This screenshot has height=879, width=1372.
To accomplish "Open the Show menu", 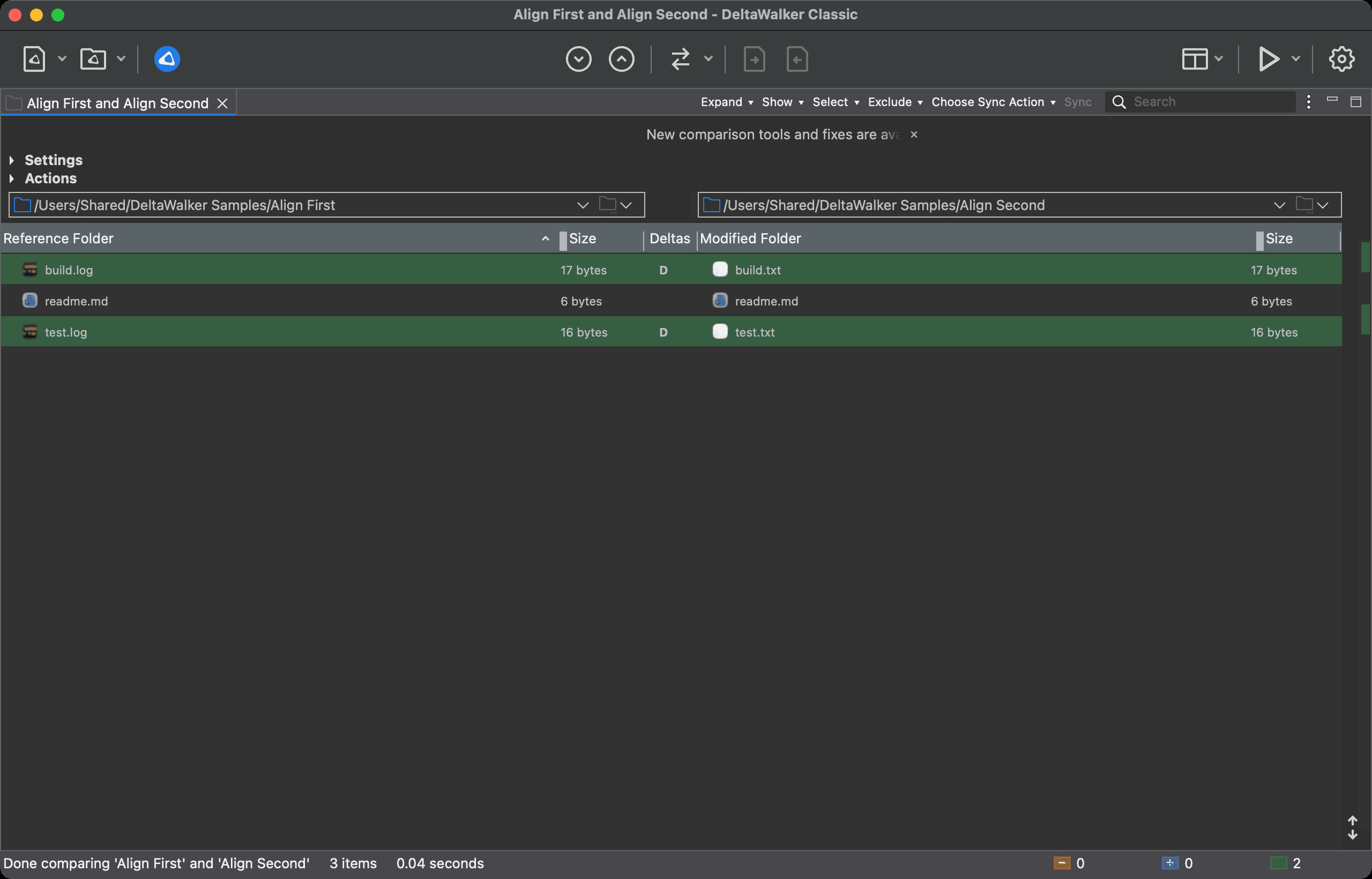I will tap(782, 102).
